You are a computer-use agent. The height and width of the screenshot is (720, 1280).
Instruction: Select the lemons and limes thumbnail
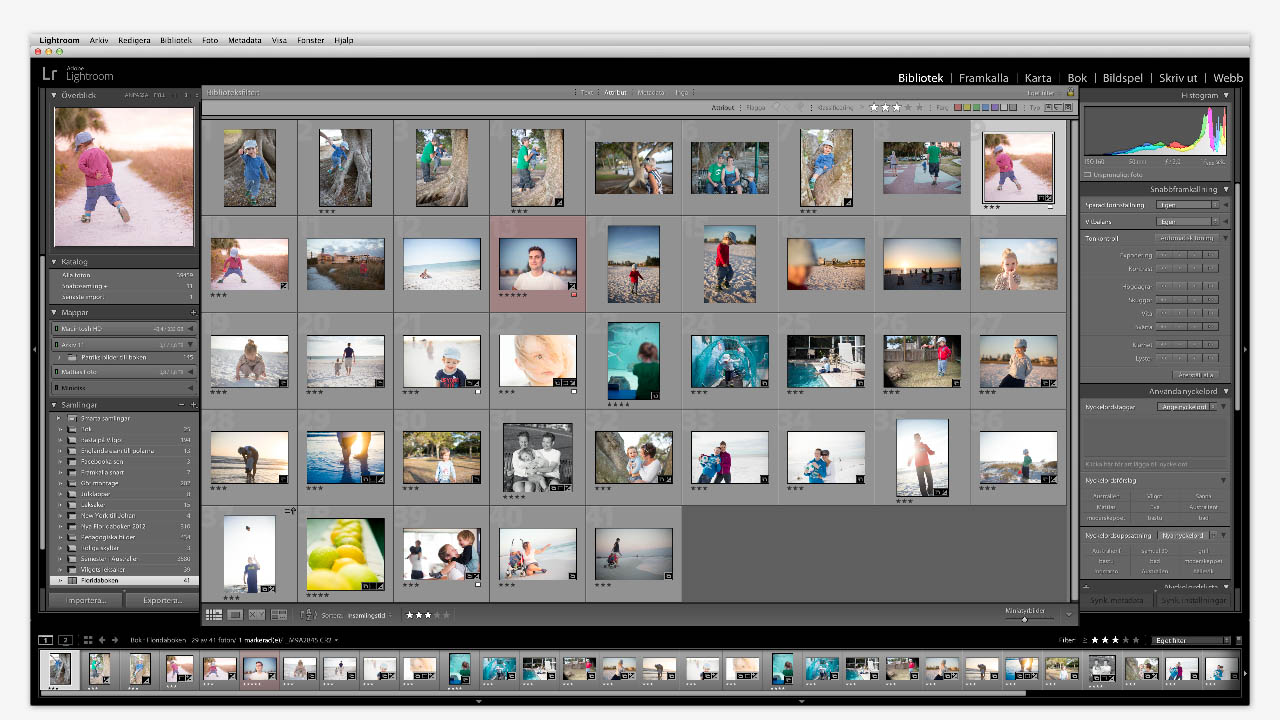(x=345, y=554)
